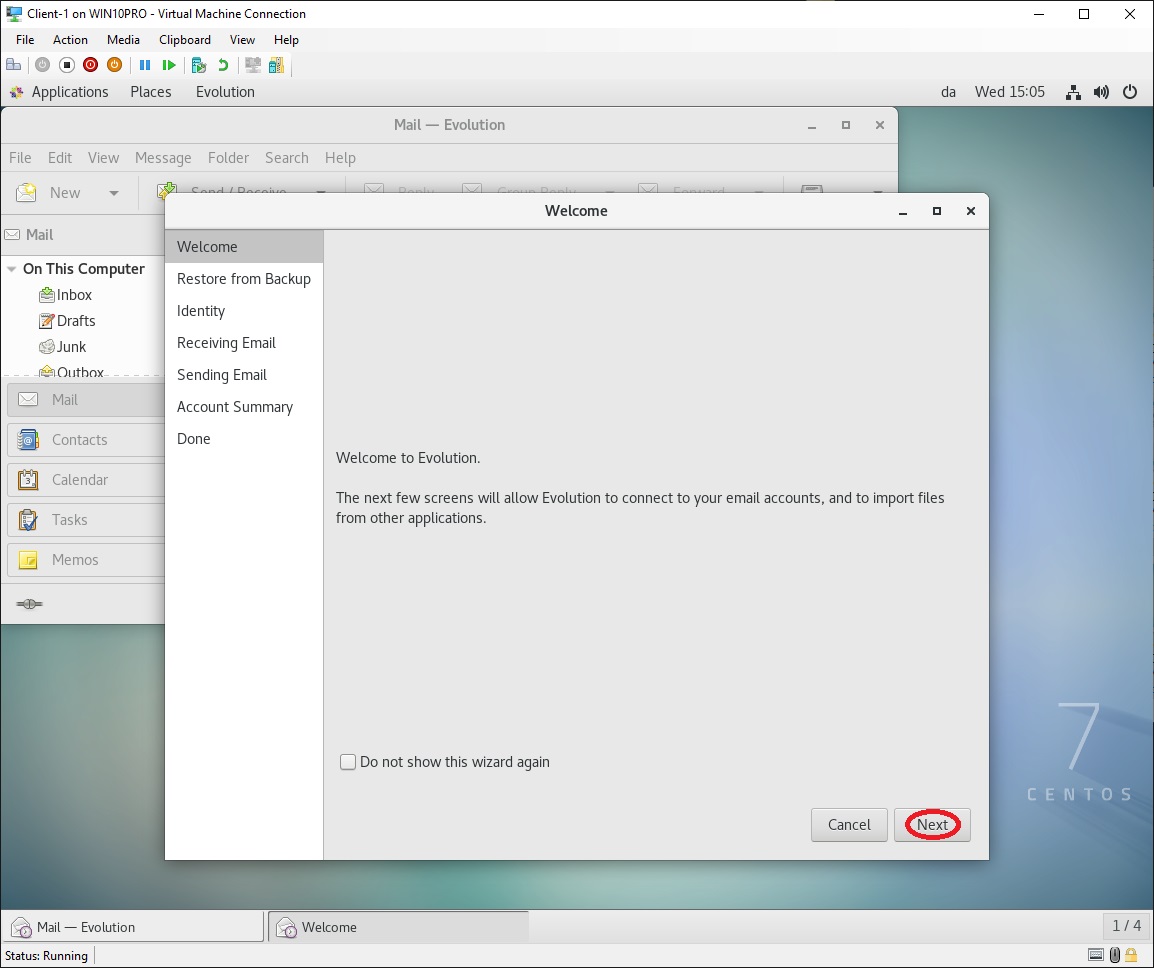
Task: Click the 'Identity' wizard step
Action: click(244, 311)
